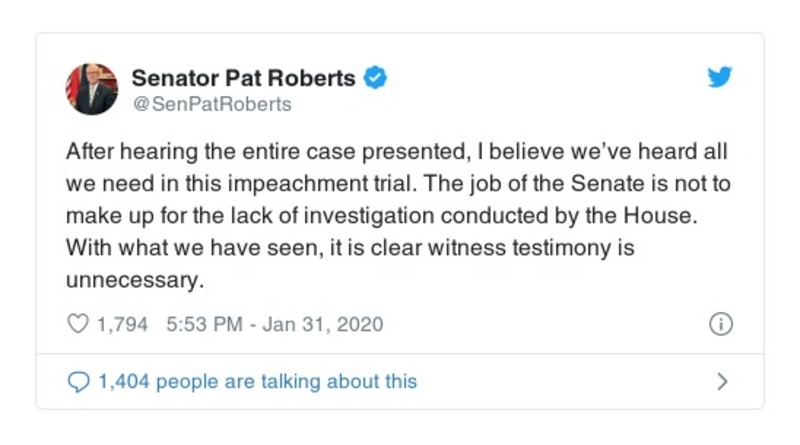800x445 pixels.
Task: Open the Twitter Ads info icon
Action: point(721,325)
